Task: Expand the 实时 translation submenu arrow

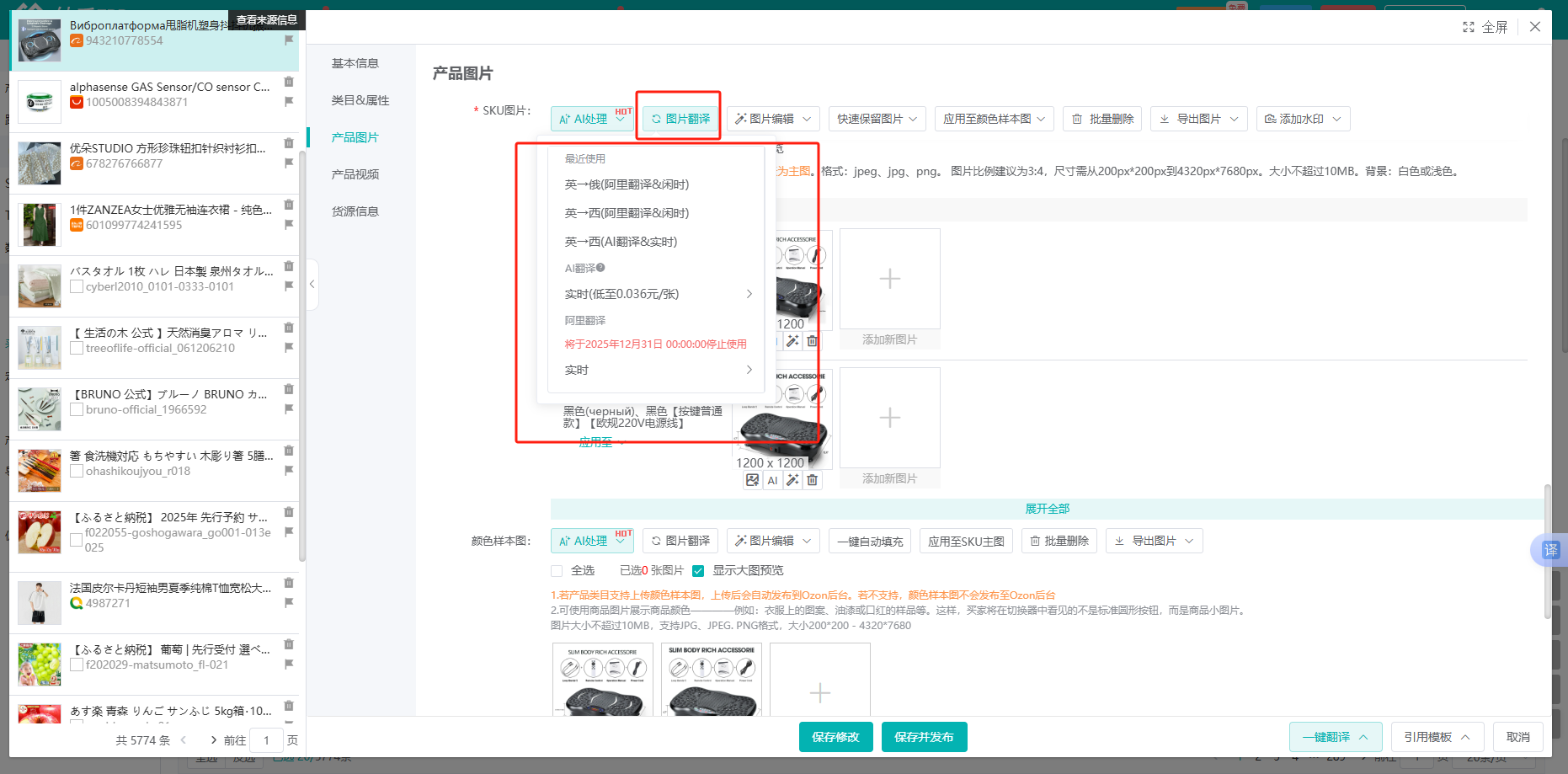Action: (x=749, y=369)
